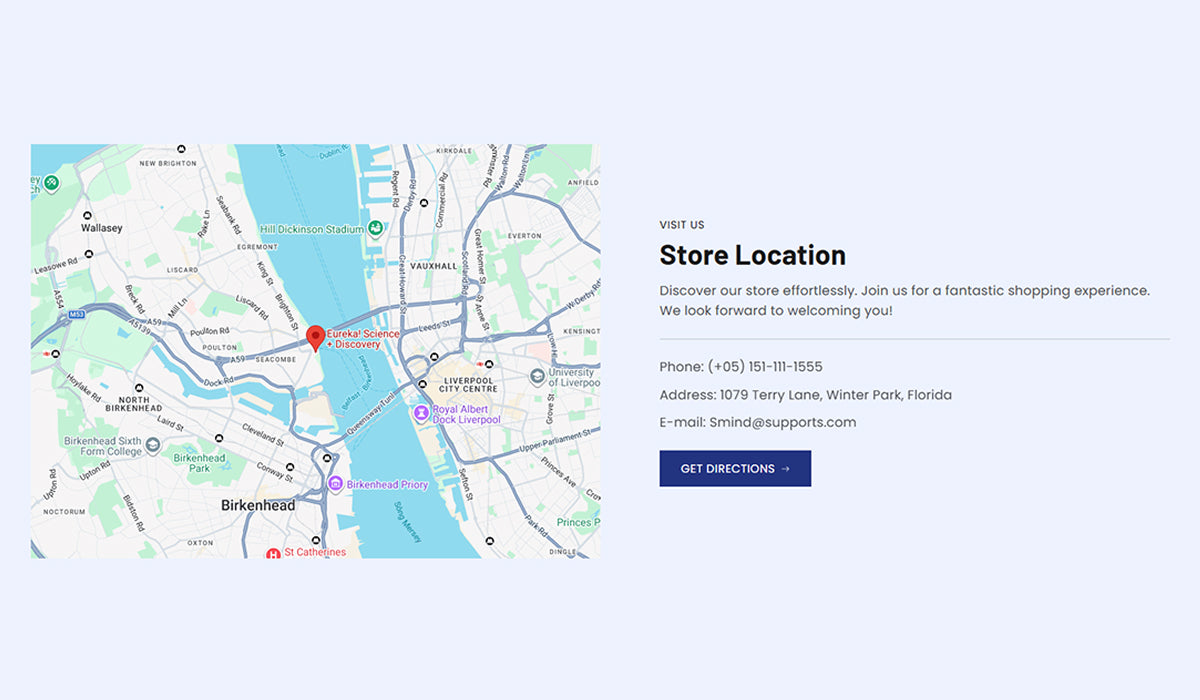
Task: Click the phone number (+05) 151-111-1555
Action: [x=765, y=367]
